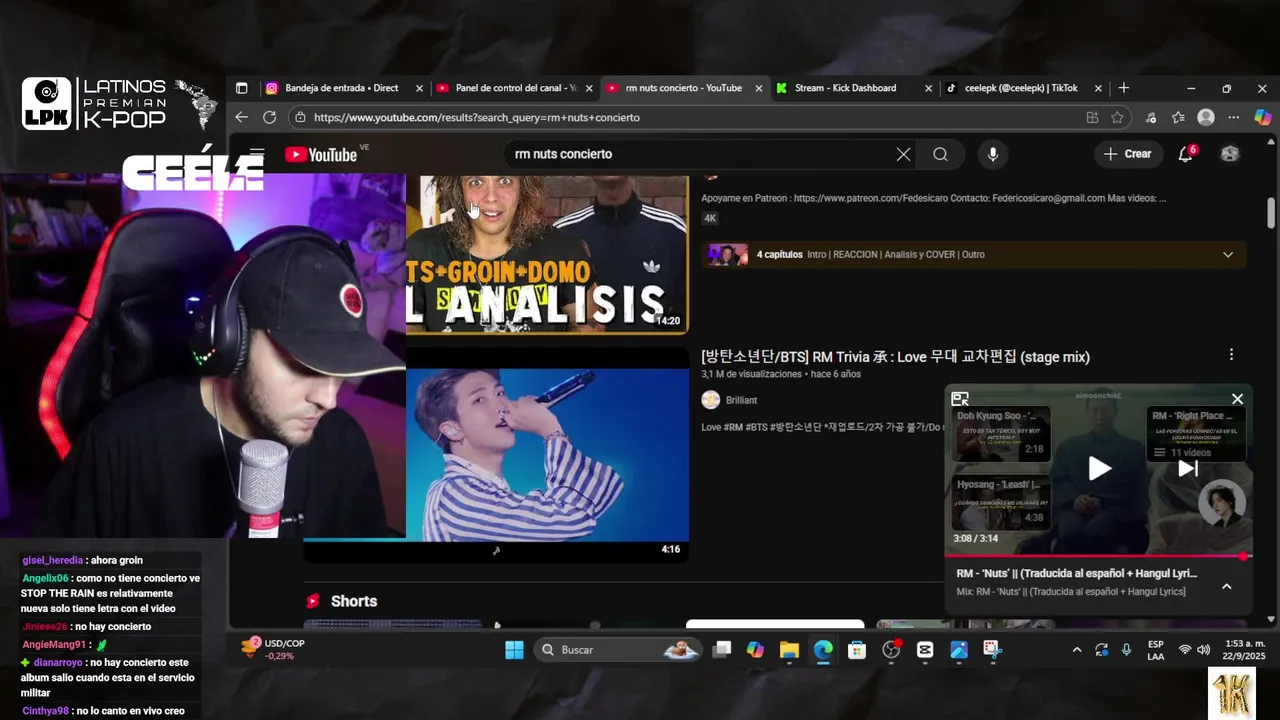Open more options for RM Trivia video
The image size is (1280, 720).
click(x=1231, y=355)
